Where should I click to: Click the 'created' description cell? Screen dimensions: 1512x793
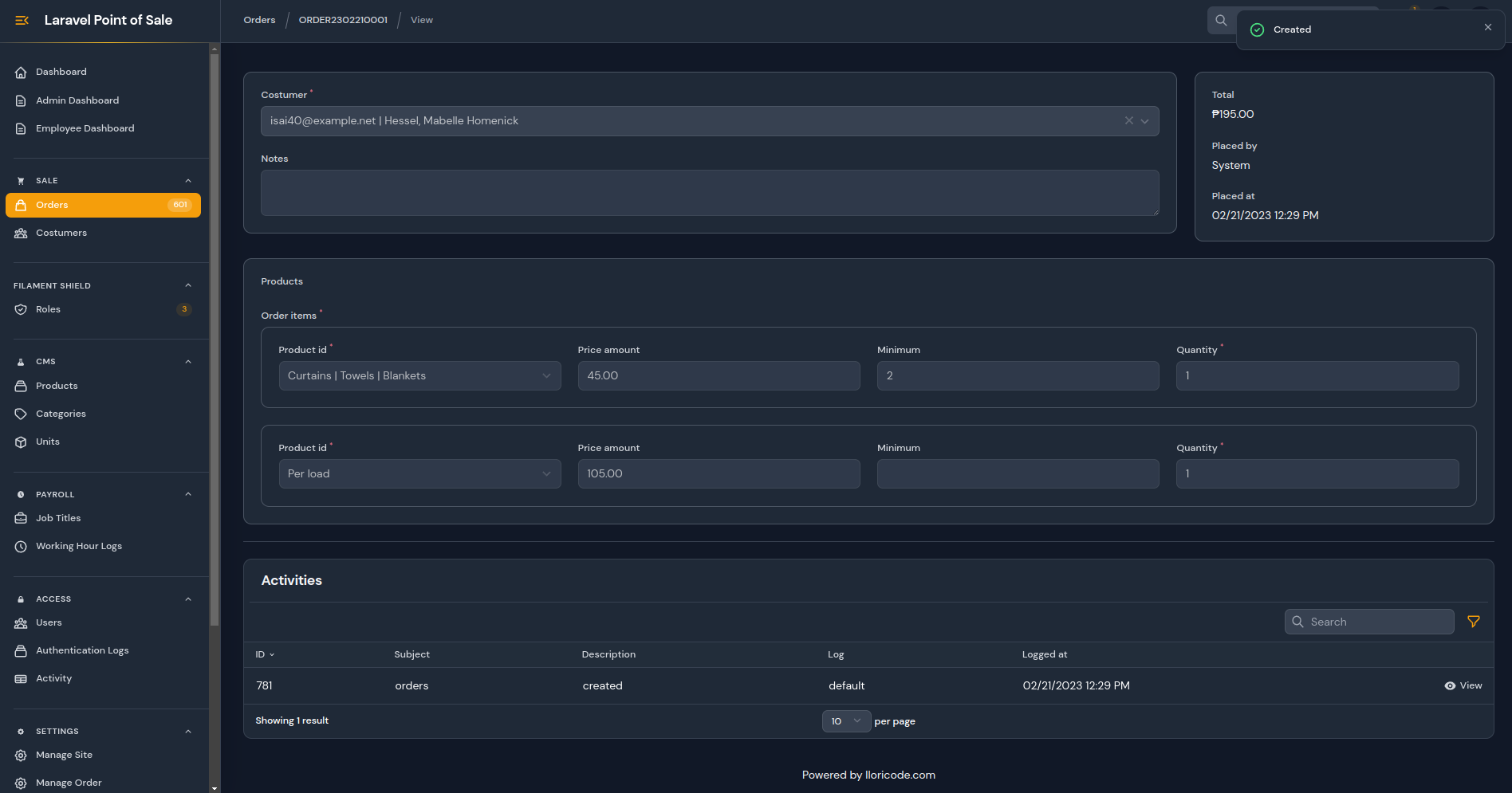click(603, 685)
